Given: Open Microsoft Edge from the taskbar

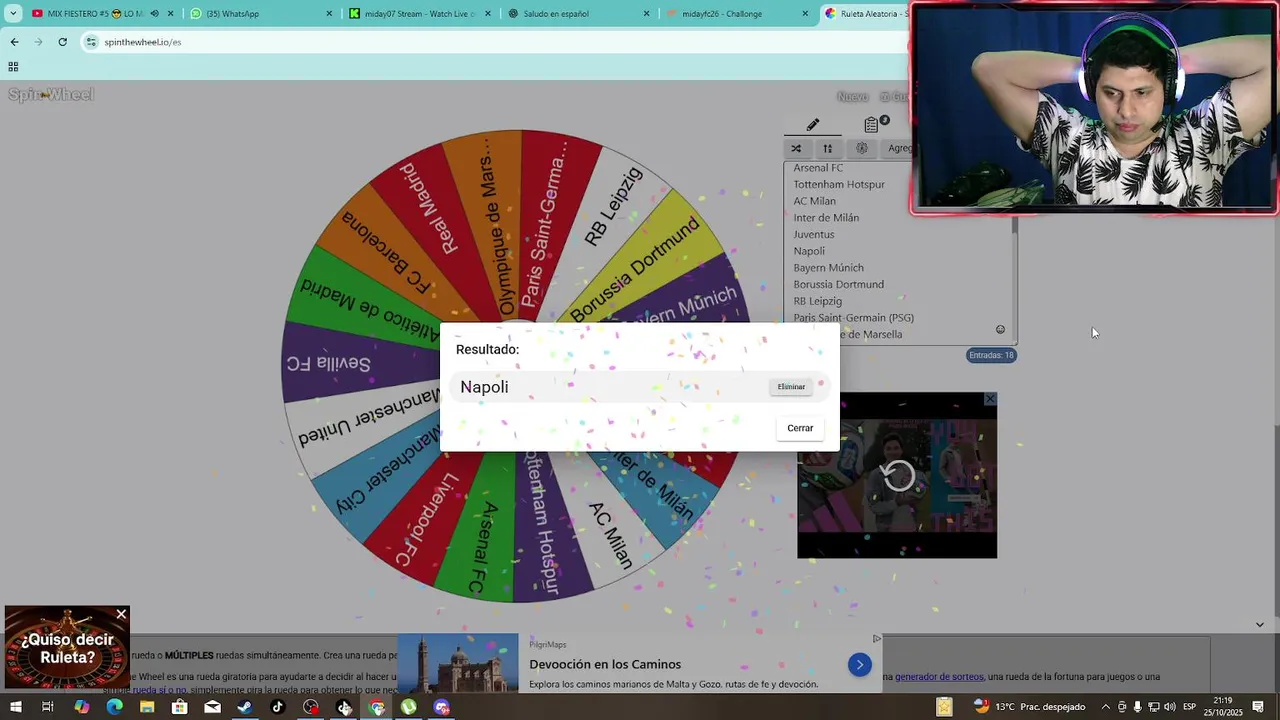Looking at the screenshot, I should [x=114, y=707].
